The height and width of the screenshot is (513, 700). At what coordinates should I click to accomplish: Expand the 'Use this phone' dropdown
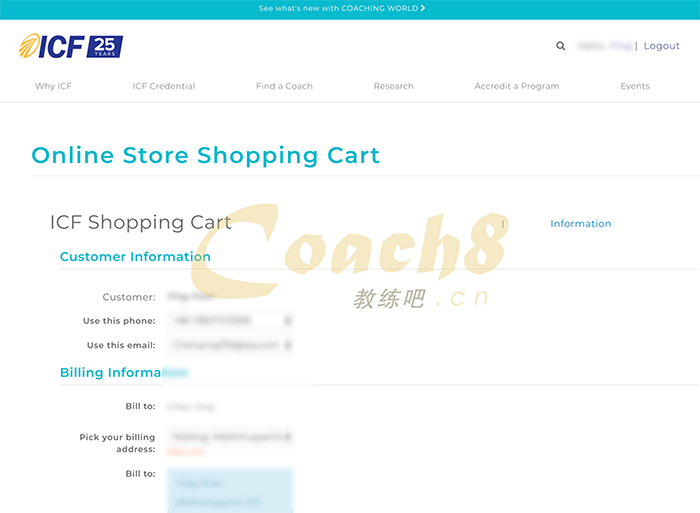pyautogui.click(x=231, y=321)
